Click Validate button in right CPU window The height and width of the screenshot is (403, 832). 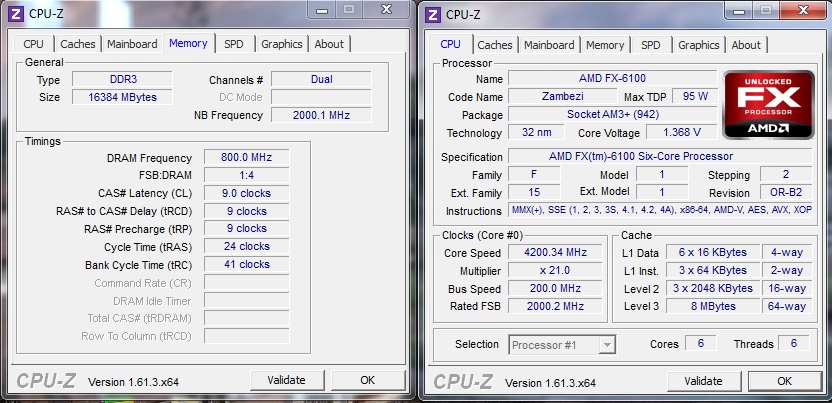tap(703, 381)
